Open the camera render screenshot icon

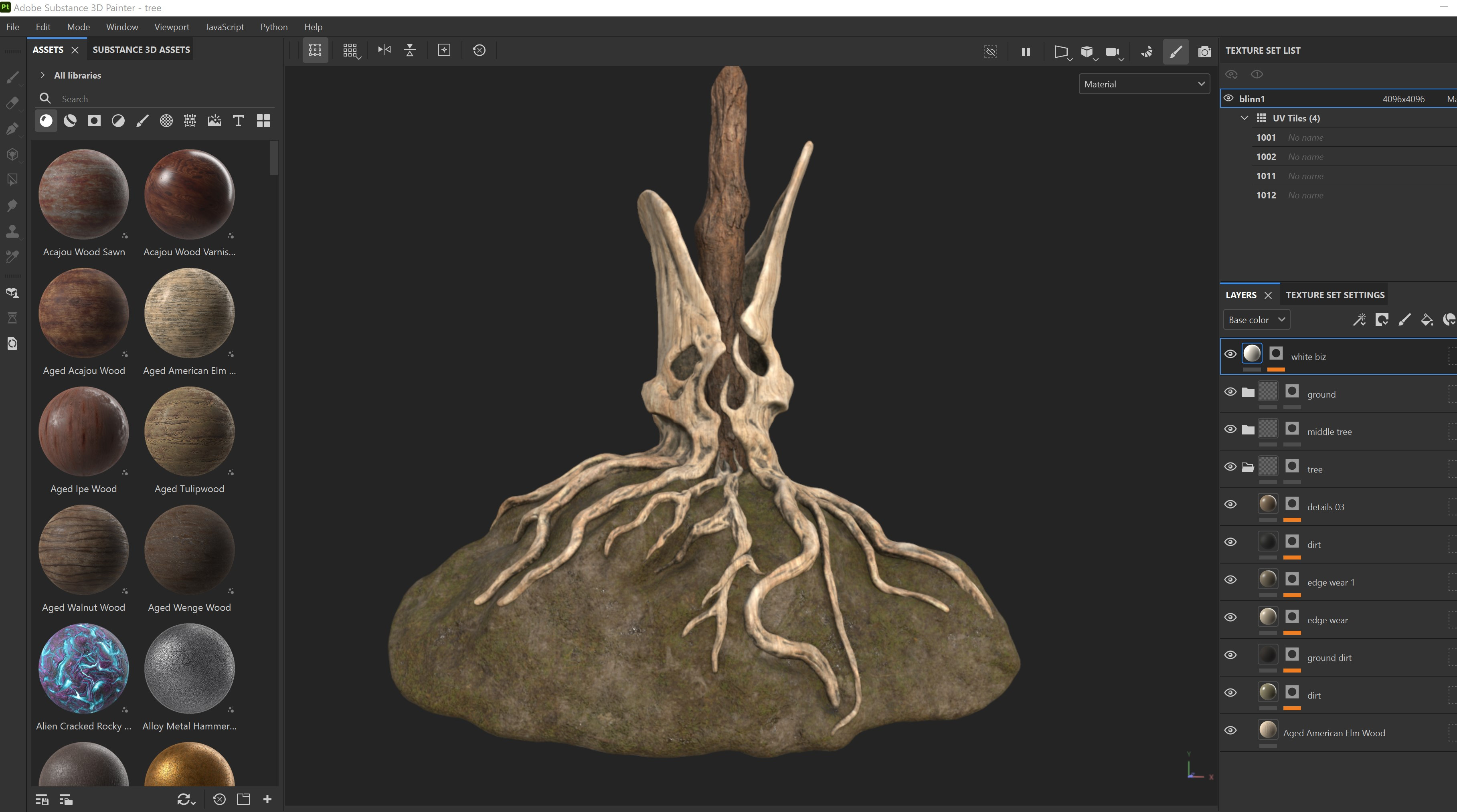pos(1204,51)
